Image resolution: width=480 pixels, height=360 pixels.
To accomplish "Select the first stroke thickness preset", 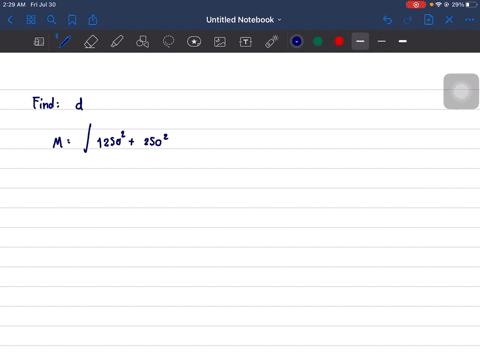I will pos(360,41).
